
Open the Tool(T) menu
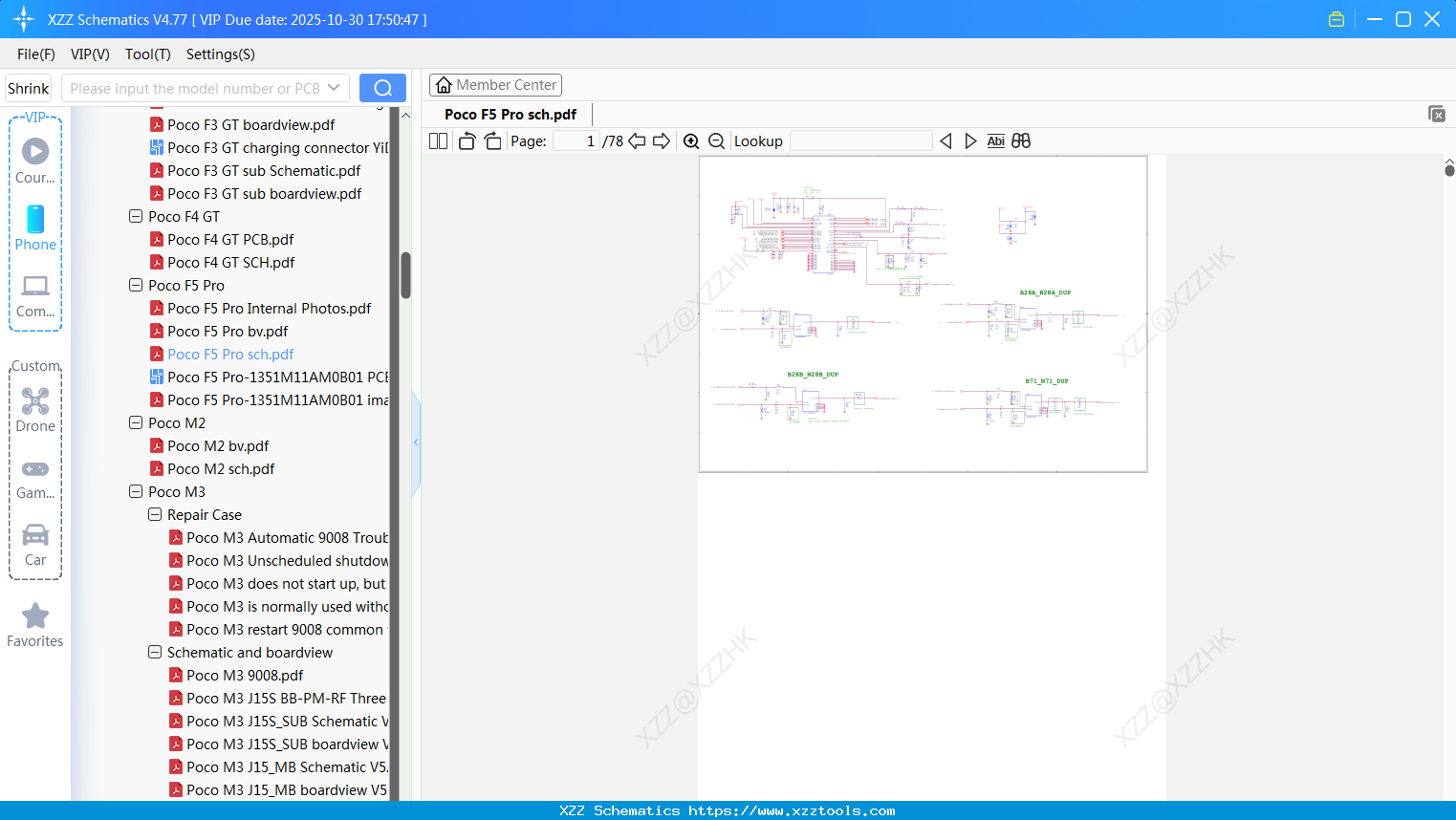[148, 54]
